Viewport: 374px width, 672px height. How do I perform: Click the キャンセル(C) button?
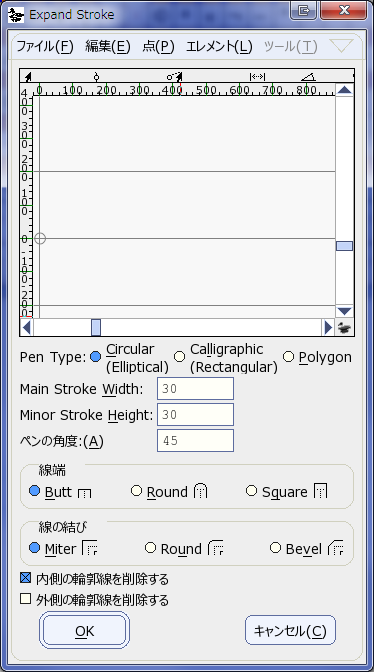(x=290, y=630)
